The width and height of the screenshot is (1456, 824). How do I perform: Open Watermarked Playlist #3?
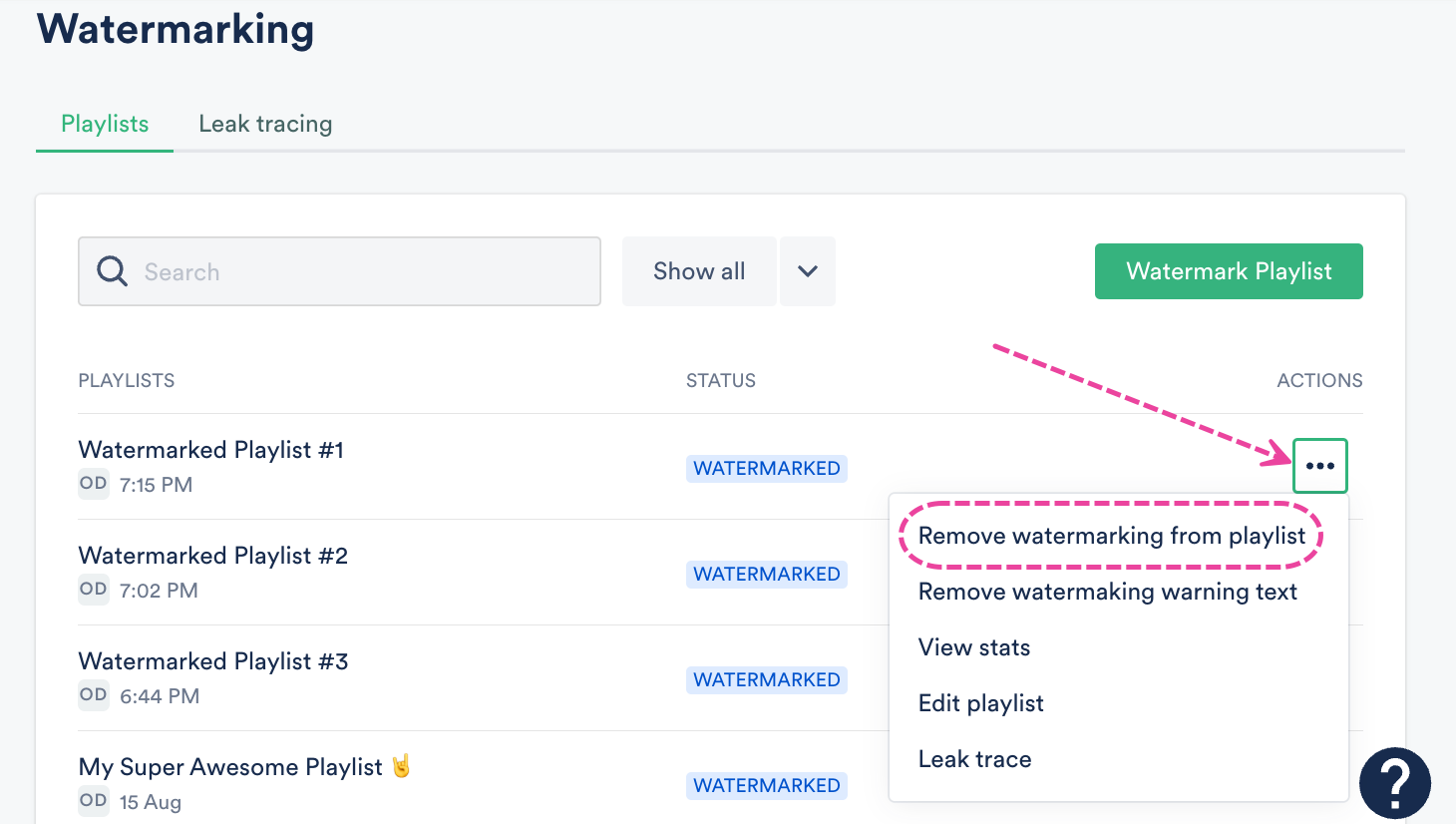213,661
